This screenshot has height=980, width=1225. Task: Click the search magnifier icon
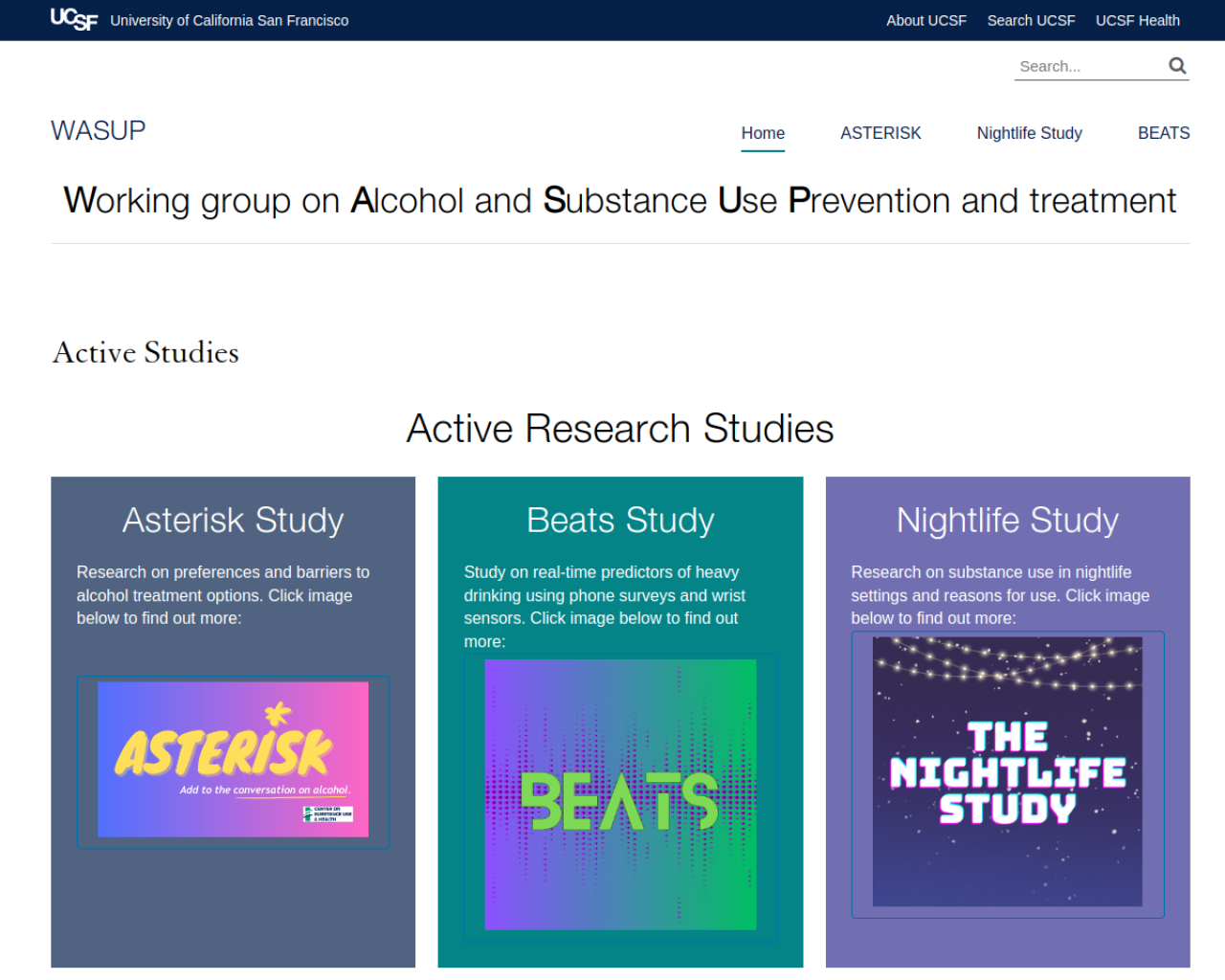tap(1177, 65)
